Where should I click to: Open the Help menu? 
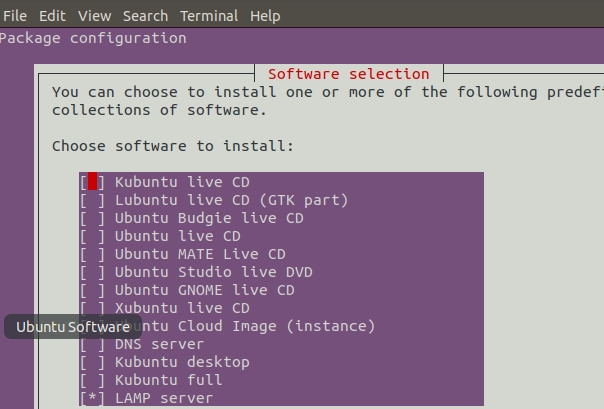265,16
